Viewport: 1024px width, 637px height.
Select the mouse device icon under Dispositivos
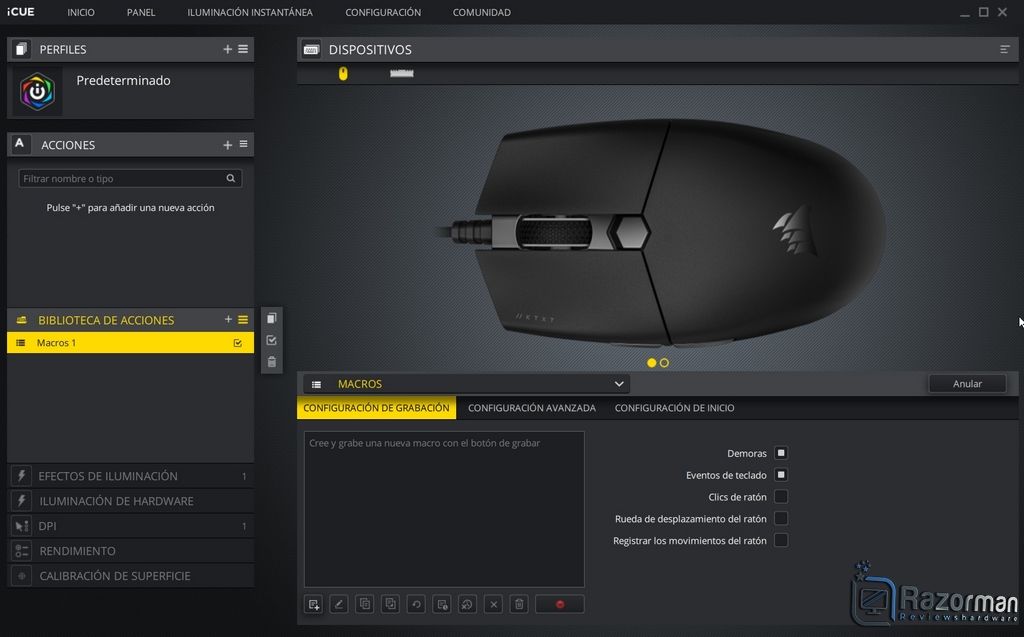(x=343, y=74)
